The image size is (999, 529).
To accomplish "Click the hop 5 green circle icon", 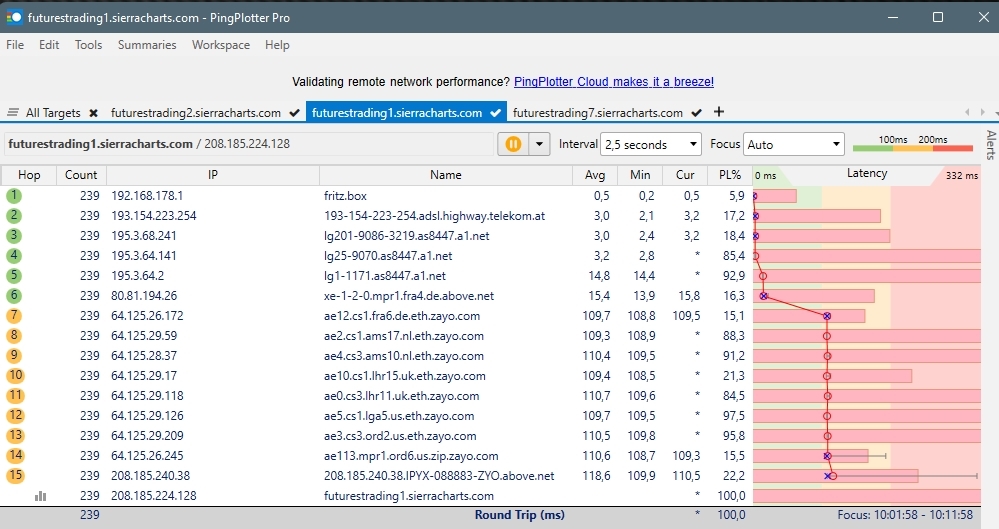I will (x=14, y=275).
